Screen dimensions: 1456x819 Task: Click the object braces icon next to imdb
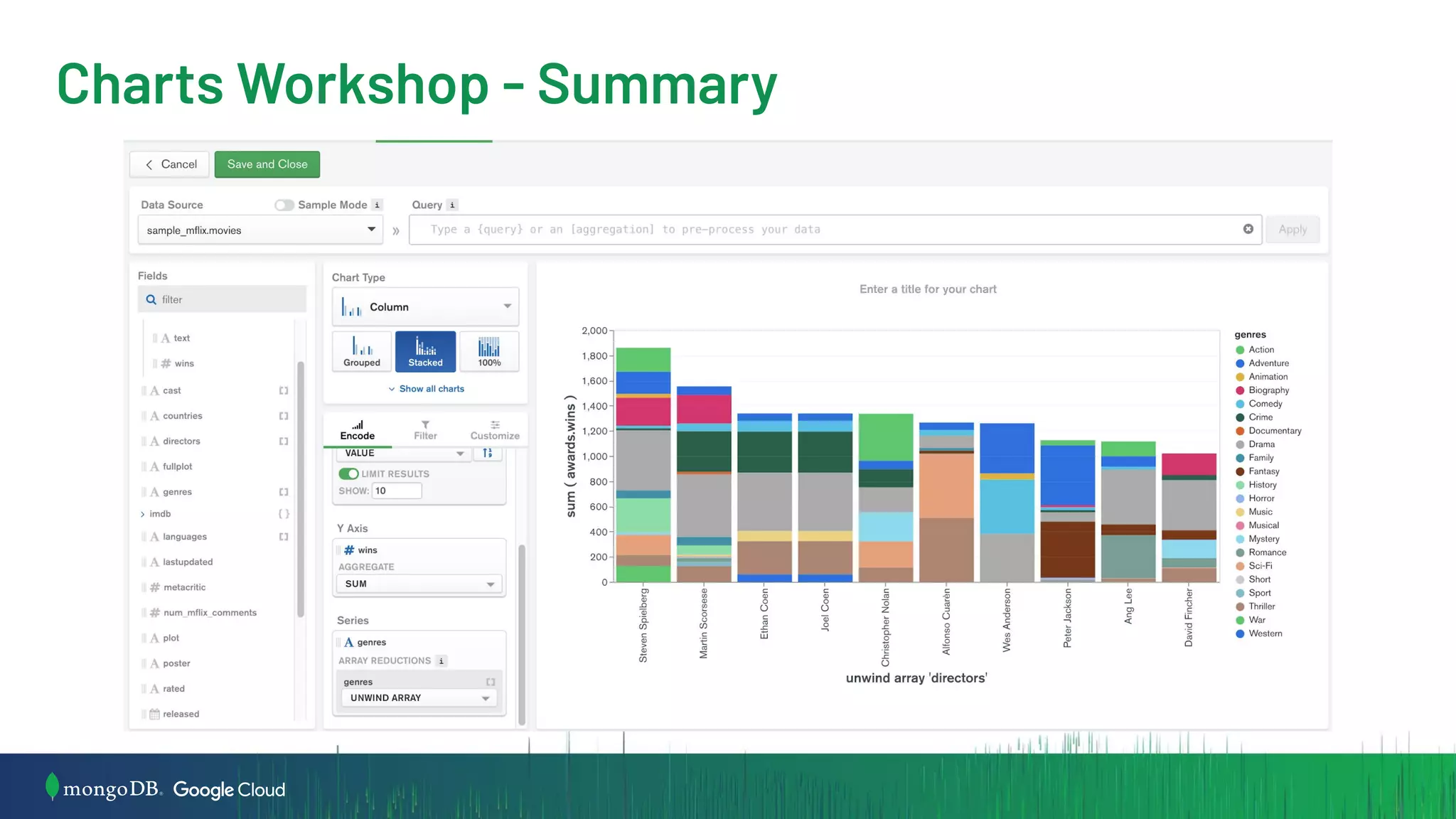coord(284,514)
